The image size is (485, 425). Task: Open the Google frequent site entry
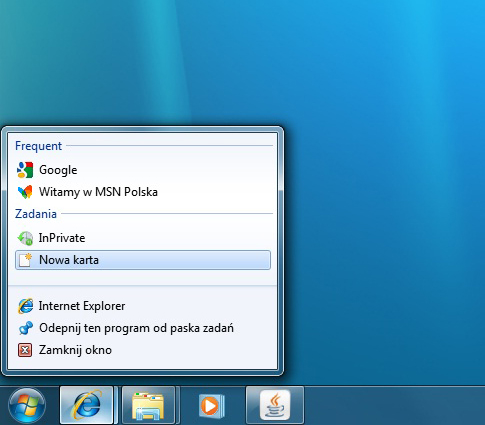pyautogui.click(x=143, y=170)
